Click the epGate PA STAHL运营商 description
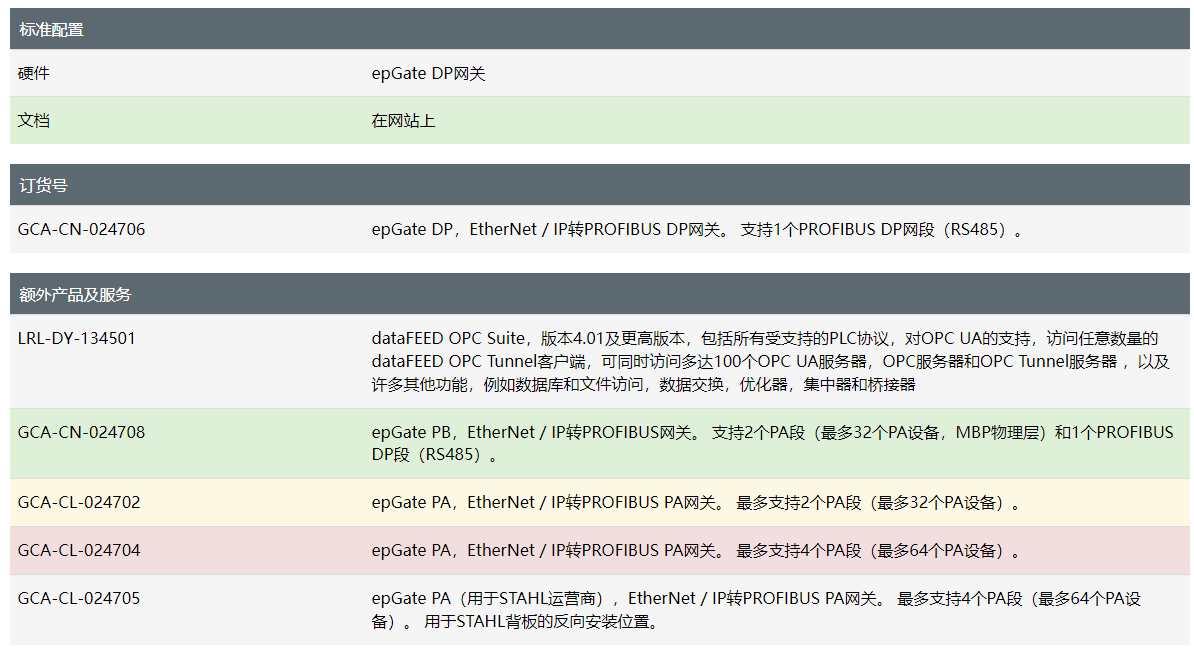The width and height of the screenshot is (1194, 648). click(x=756, y=610)
